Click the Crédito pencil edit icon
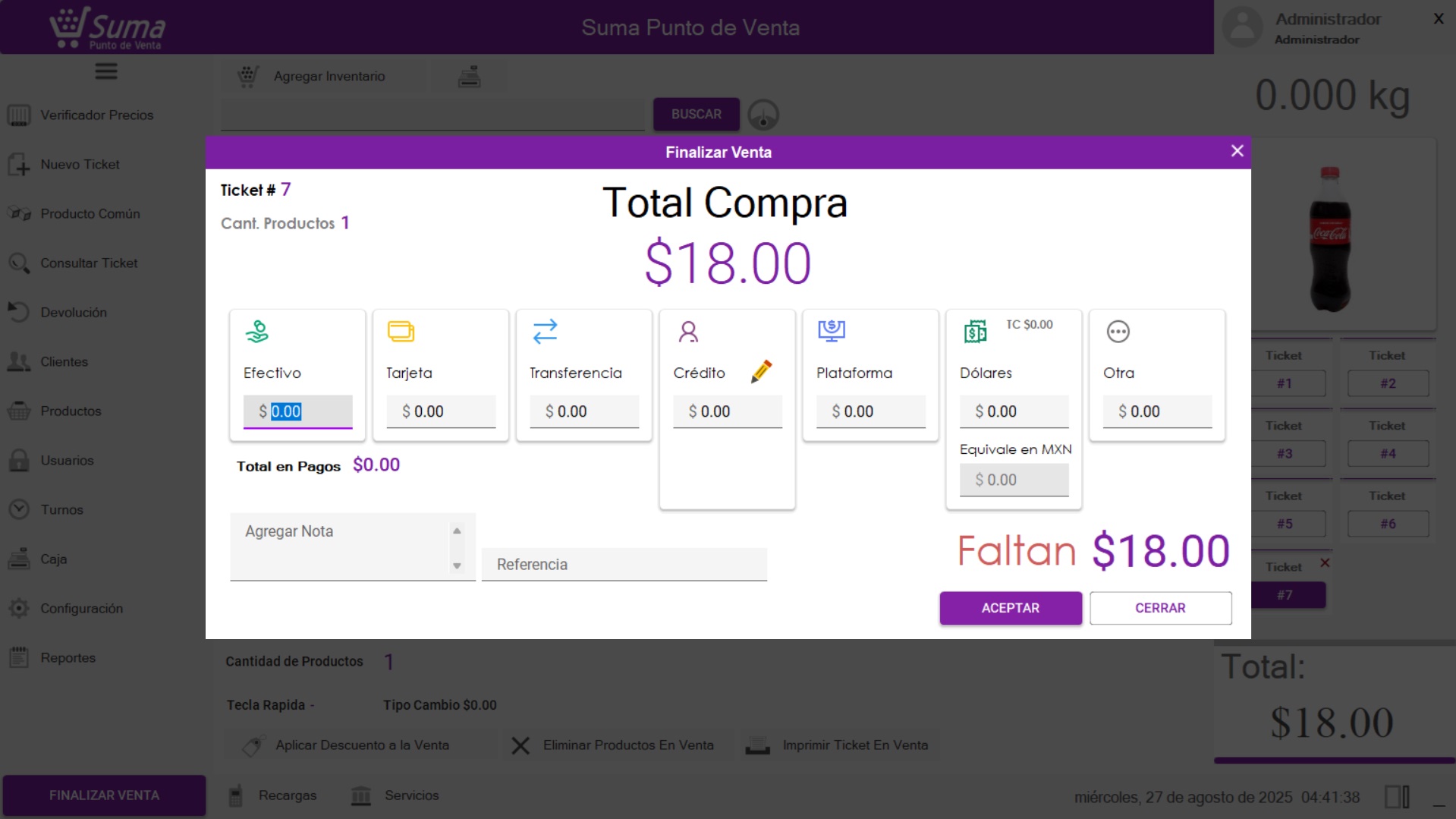The width and height of the screenshot is (1456, 819). 761,372
